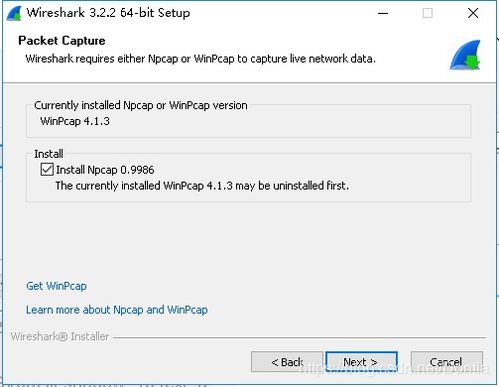Minimize the Wireshark Setup window
The height and width of the screenshot is (387, 499).
[x=383, y=13]
